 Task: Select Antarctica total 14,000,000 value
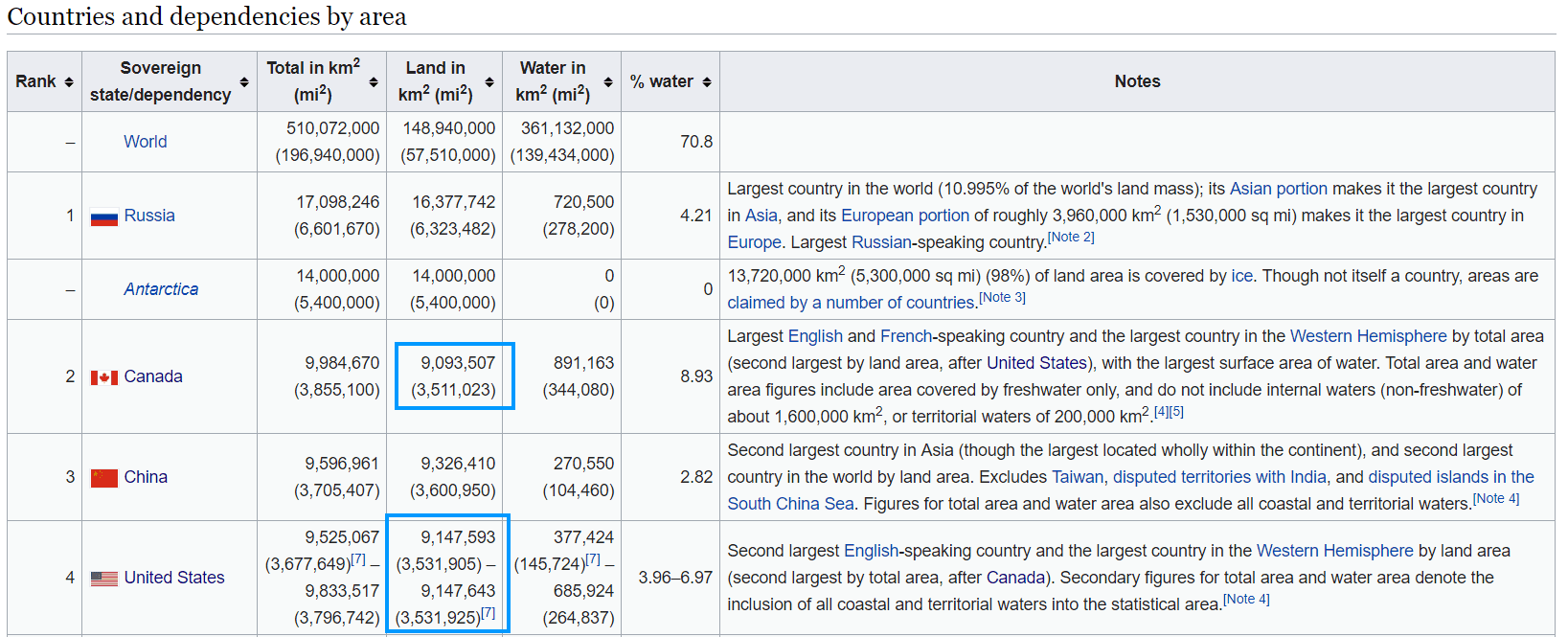[x=338, y=276]
